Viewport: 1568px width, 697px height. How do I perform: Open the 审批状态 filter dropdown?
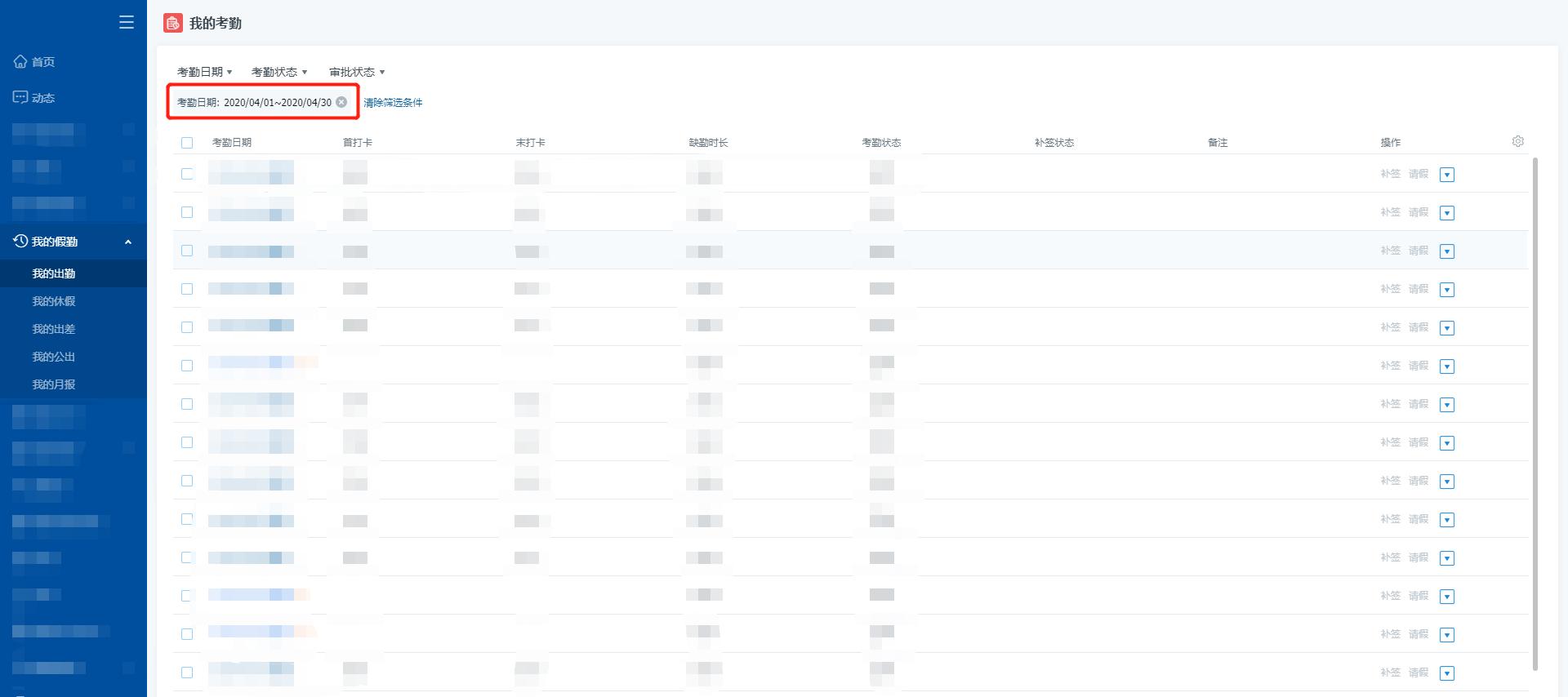[x=357, y=72]
